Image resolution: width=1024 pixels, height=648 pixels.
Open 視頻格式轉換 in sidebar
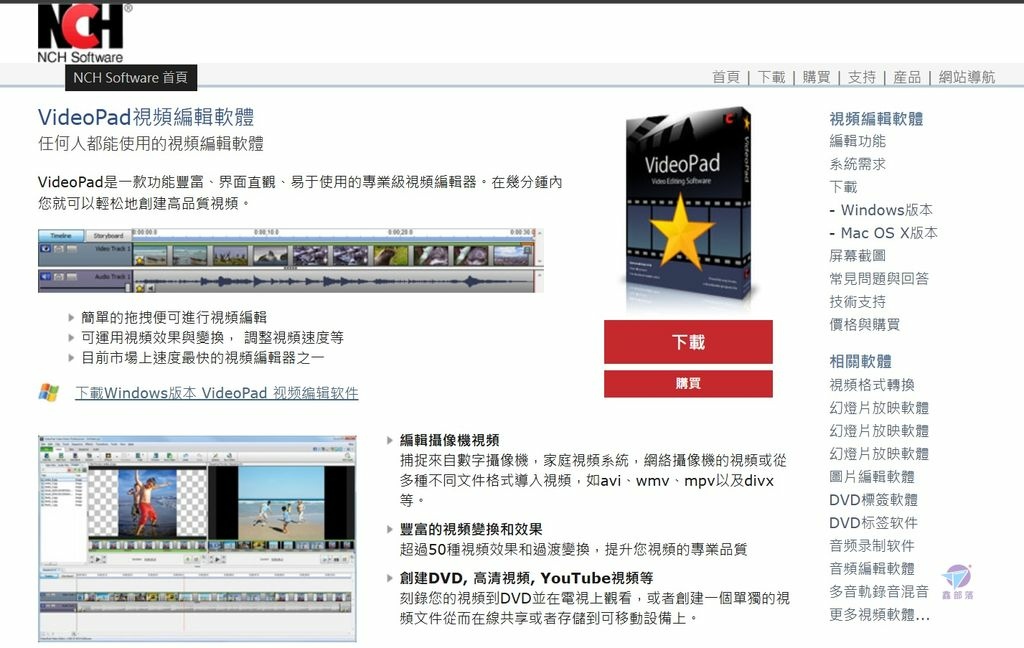click(872, 385)
